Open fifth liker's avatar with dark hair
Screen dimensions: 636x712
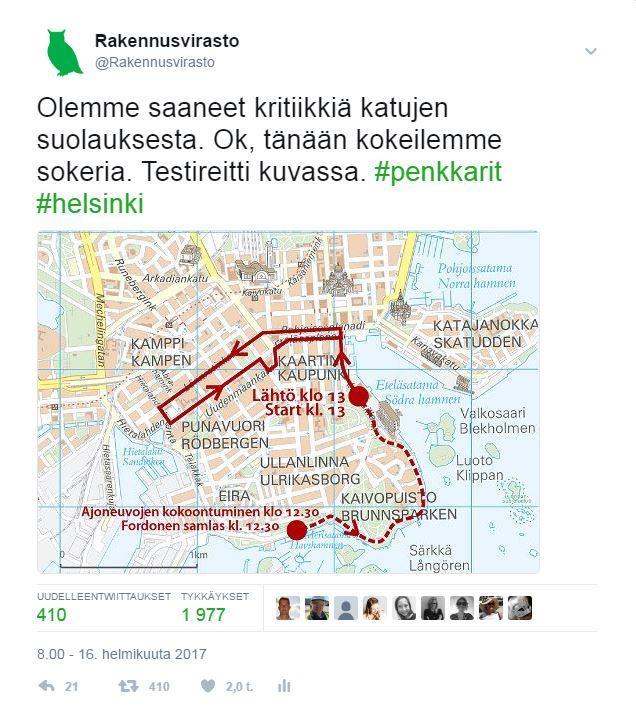[x=404, y=608]
